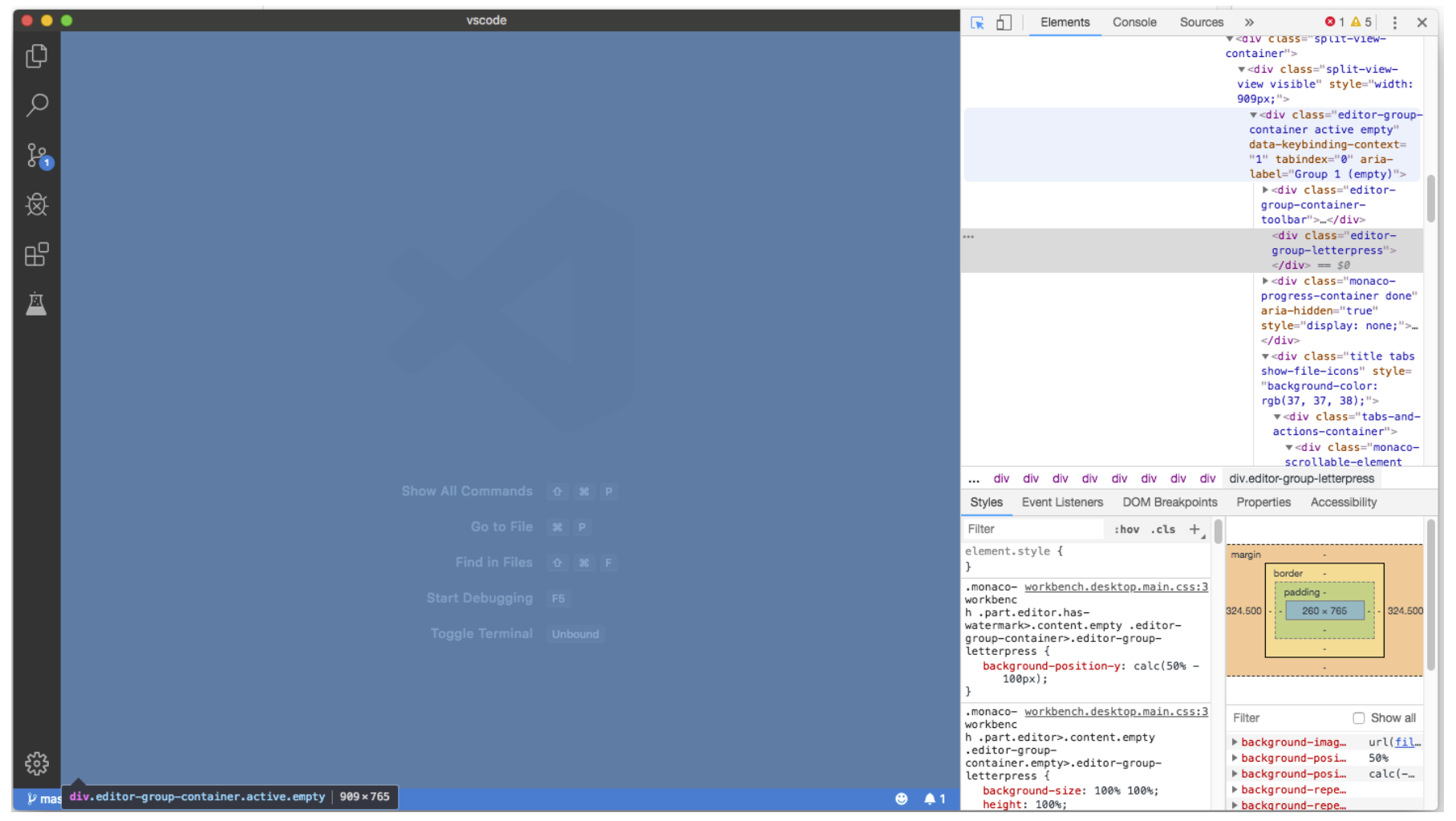
Task: Open the Explorer view in the activity bar
Action: 37,56
